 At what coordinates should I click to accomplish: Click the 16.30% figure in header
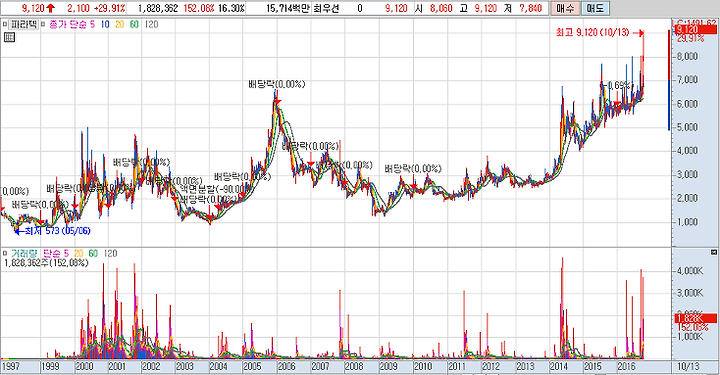[x=231, y=8]
